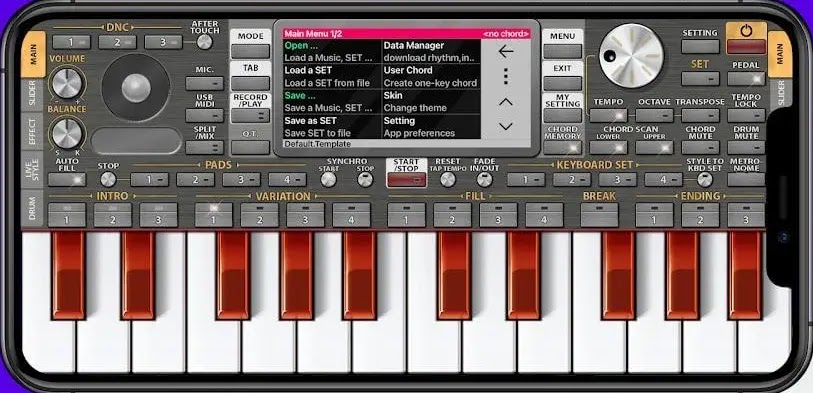
Task: Click the O.T. button
Action: tap(250, 147)
